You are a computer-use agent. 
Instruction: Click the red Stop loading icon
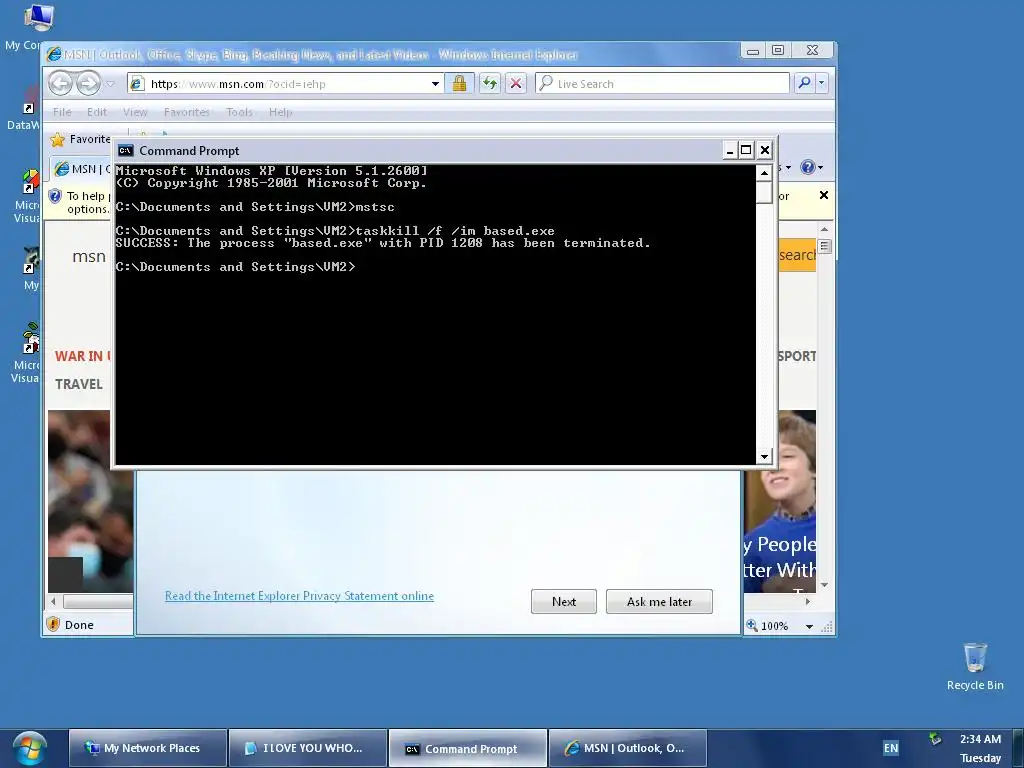516,83
